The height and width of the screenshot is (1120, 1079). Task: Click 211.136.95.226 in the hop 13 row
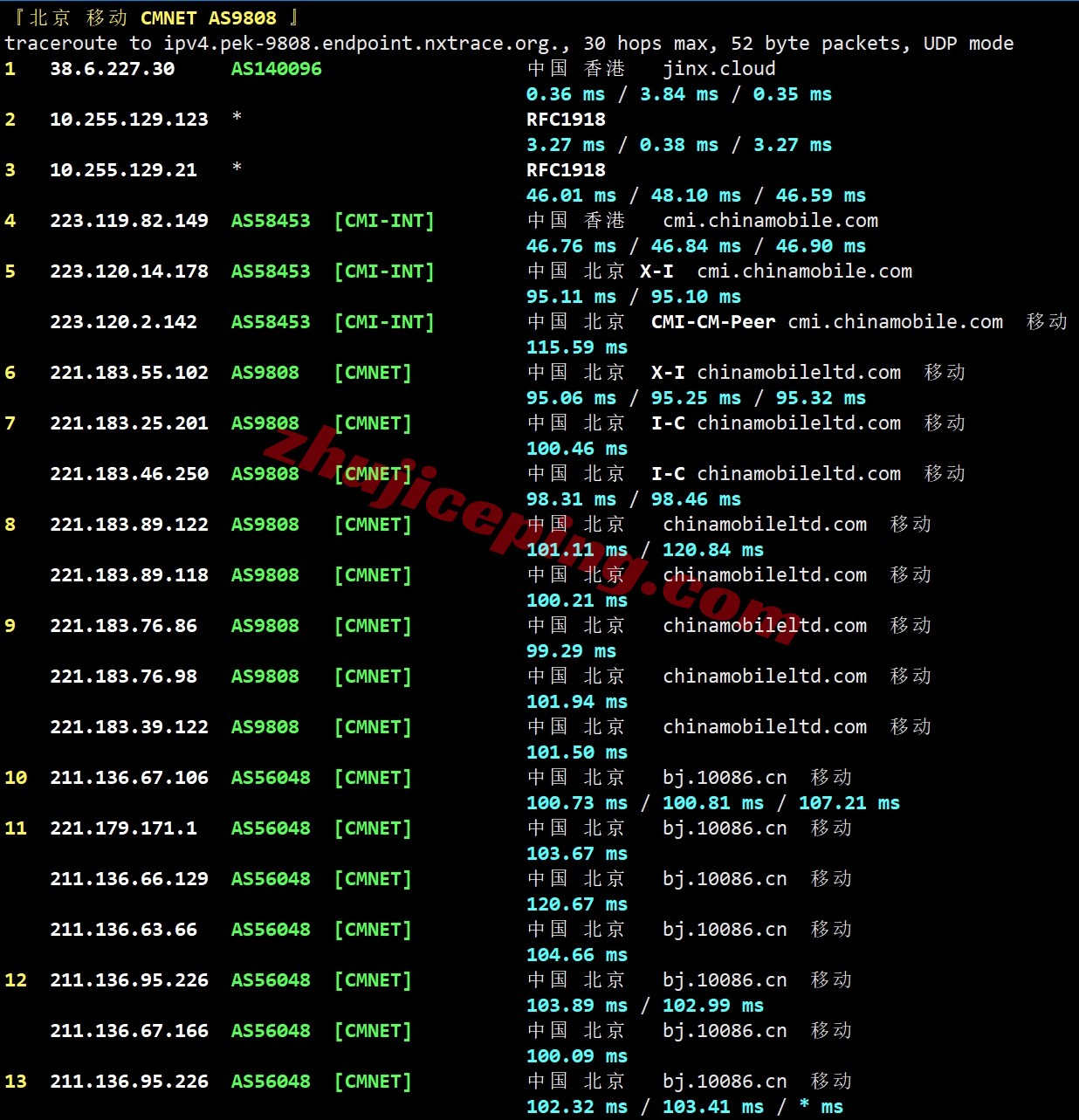129,1082
